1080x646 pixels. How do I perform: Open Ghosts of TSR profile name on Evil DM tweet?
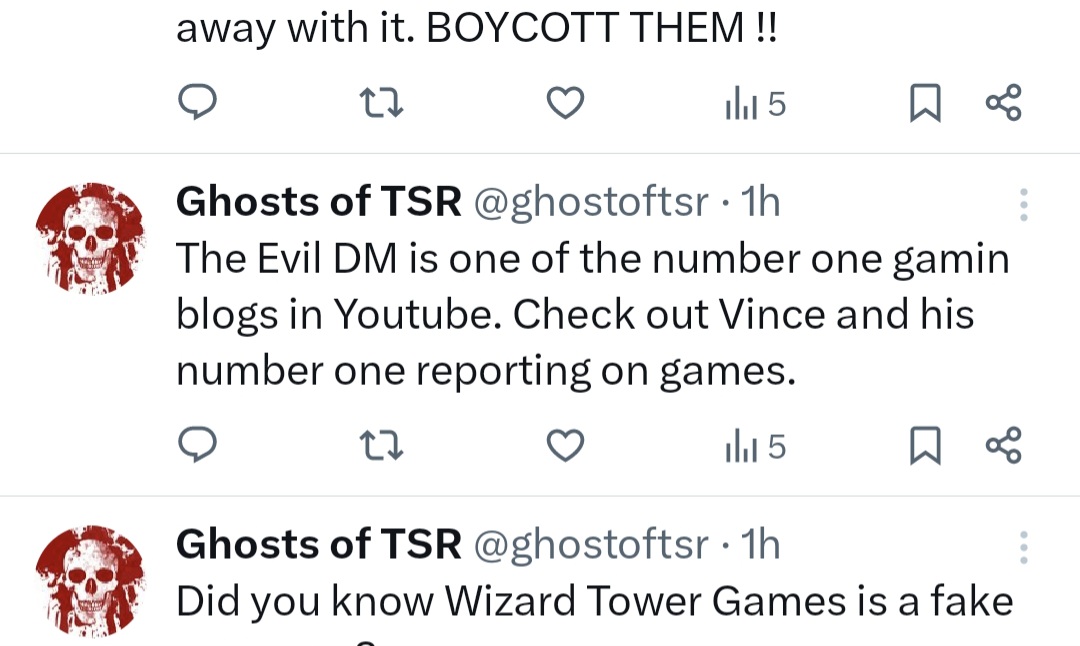(319, 202)
